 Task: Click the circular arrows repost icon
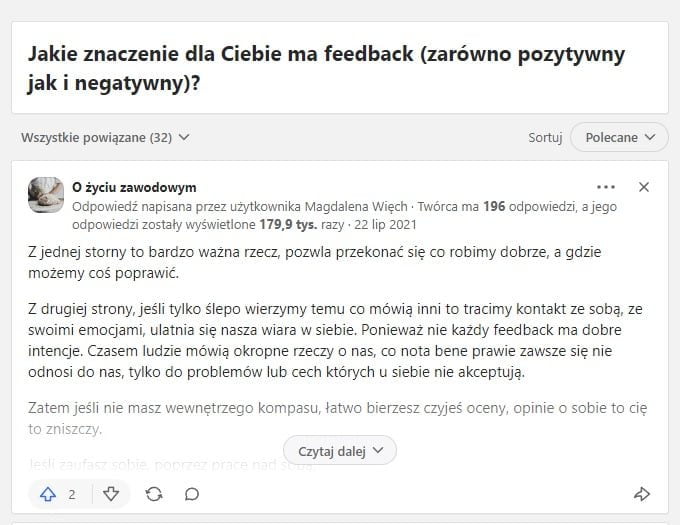153,494
